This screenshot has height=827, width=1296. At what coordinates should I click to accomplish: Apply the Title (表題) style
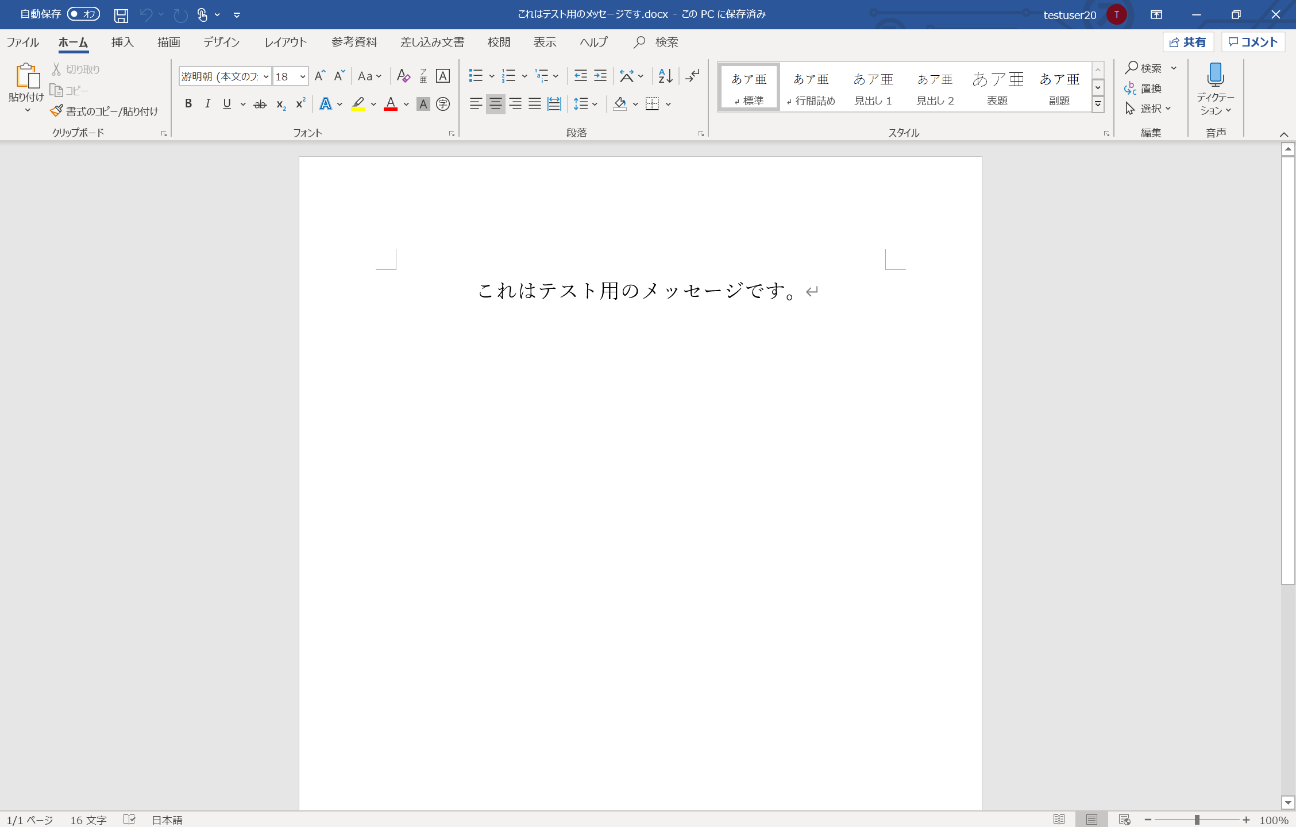pyautogui.click(x=997, y=88)
